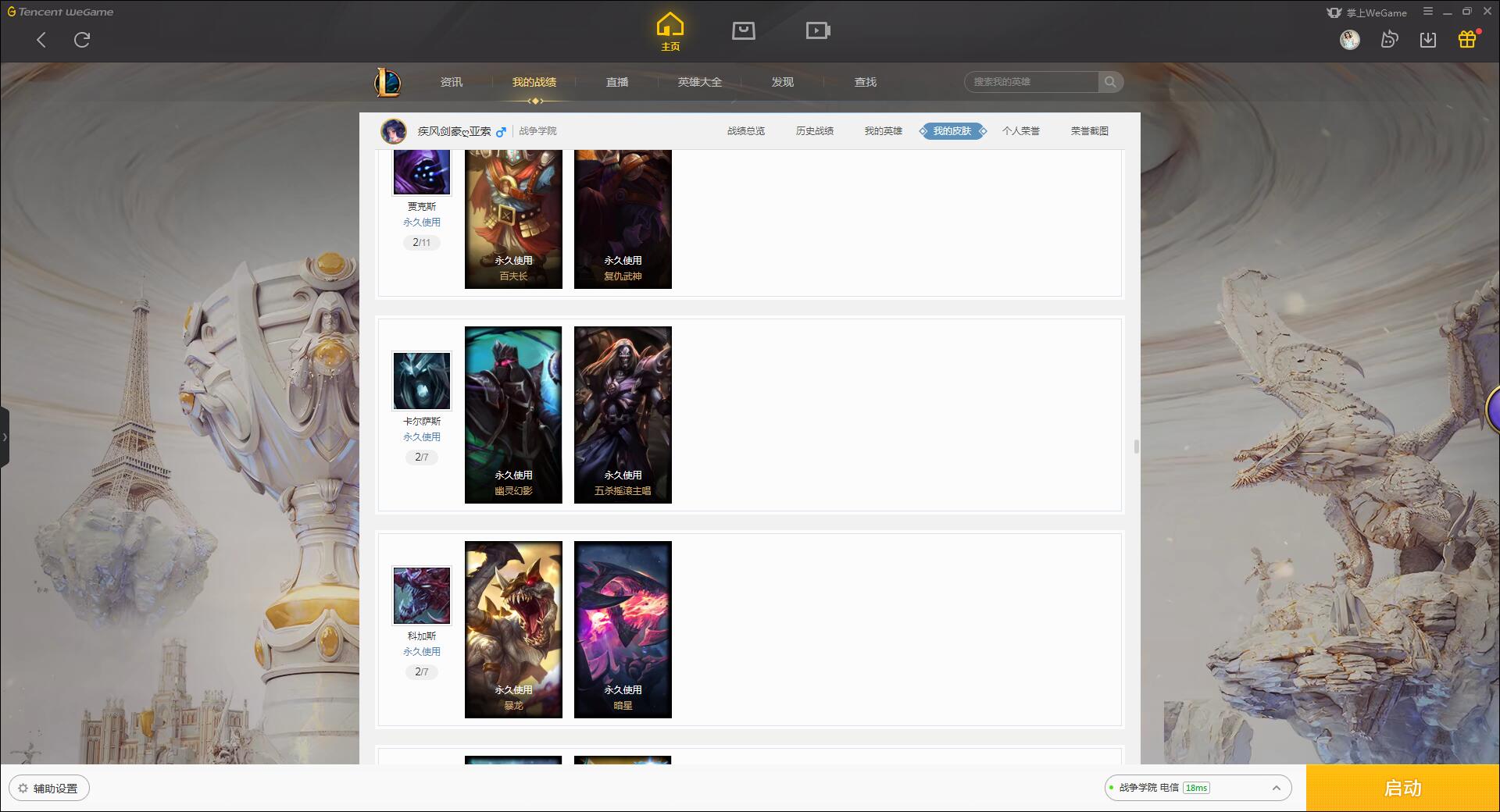Click the 18ms ping indicator
Screen dimensions: 1500x812
click(x=1196, y=788)
